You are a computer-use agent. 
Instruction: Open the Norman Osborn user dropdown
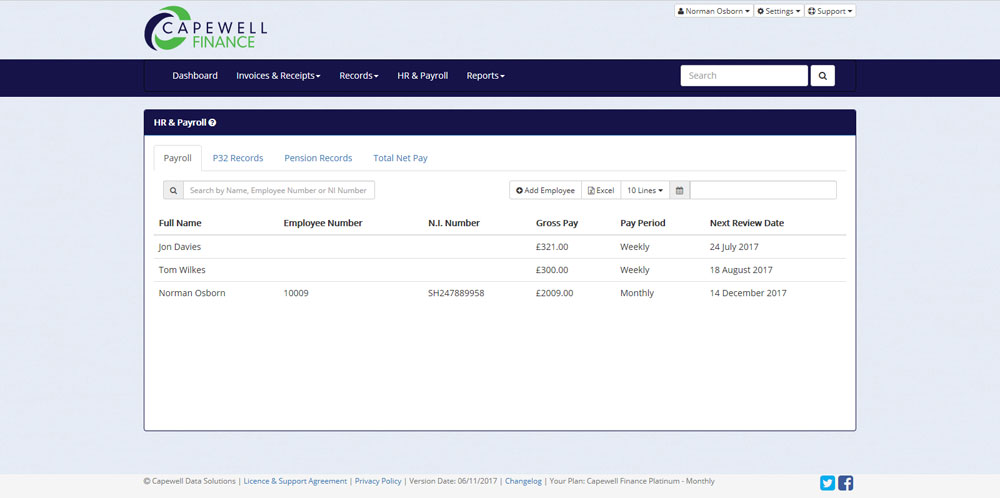(x=714, y=11)
